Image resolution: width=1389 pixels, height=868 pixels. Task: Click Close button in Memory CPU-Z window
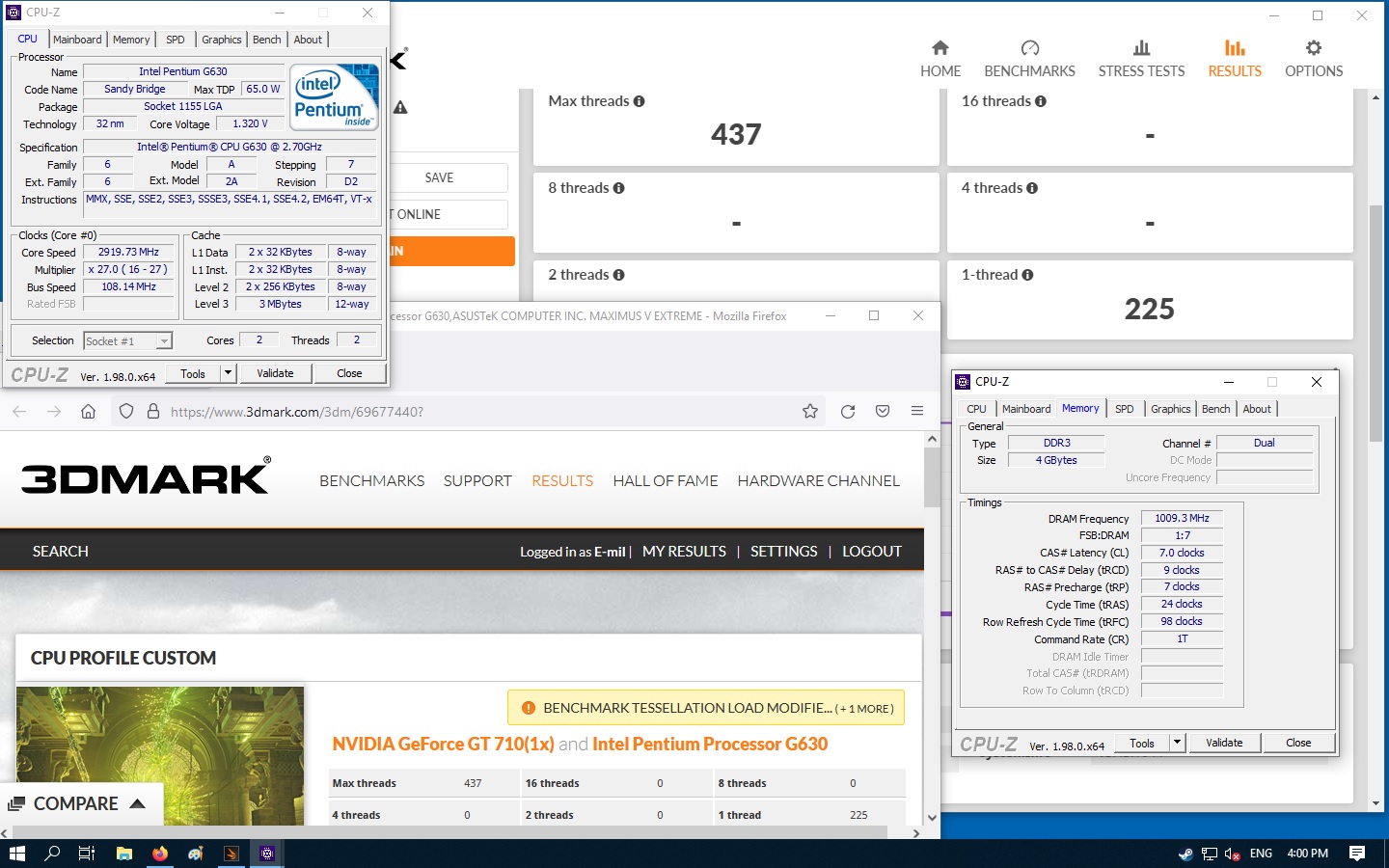[x=1298, y=743]
